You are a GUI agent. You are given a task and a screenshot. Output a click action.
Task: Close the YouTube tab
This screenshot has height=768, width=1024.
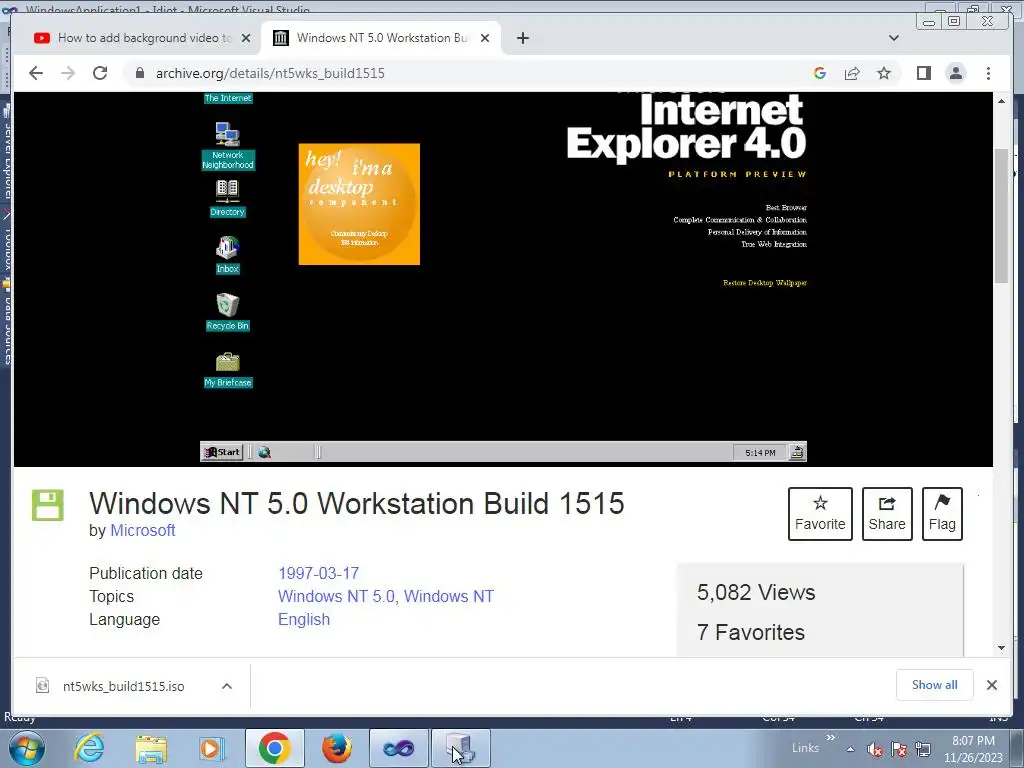point(246,38)
